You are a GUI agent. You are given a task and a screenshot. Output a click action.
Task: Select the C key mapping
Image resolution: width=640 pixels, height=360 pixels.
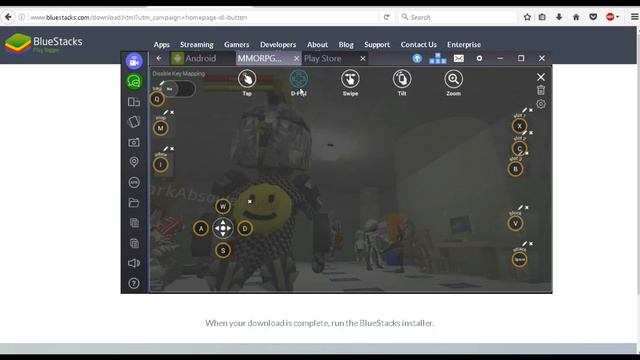coord(520,149)
